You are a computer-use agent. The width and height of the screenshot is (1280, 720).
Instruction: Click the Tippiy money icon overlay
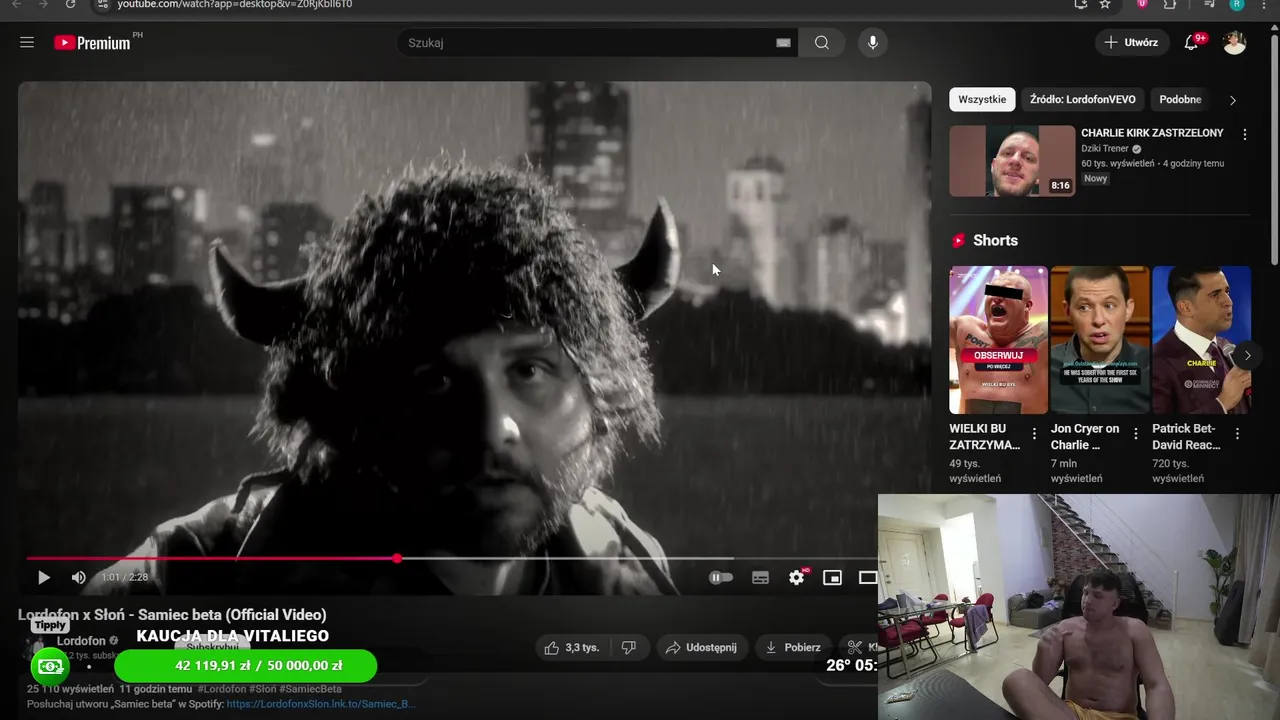(x=50, y=666)
